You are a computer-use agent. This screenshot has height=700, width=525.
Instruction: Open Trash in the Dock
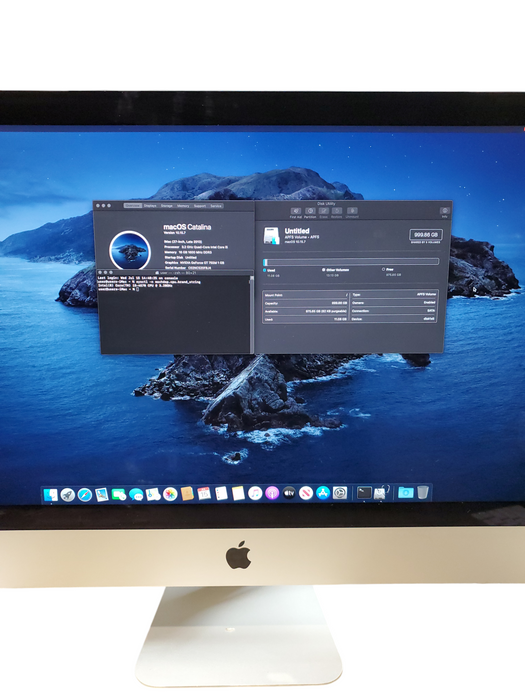[422, 492]
